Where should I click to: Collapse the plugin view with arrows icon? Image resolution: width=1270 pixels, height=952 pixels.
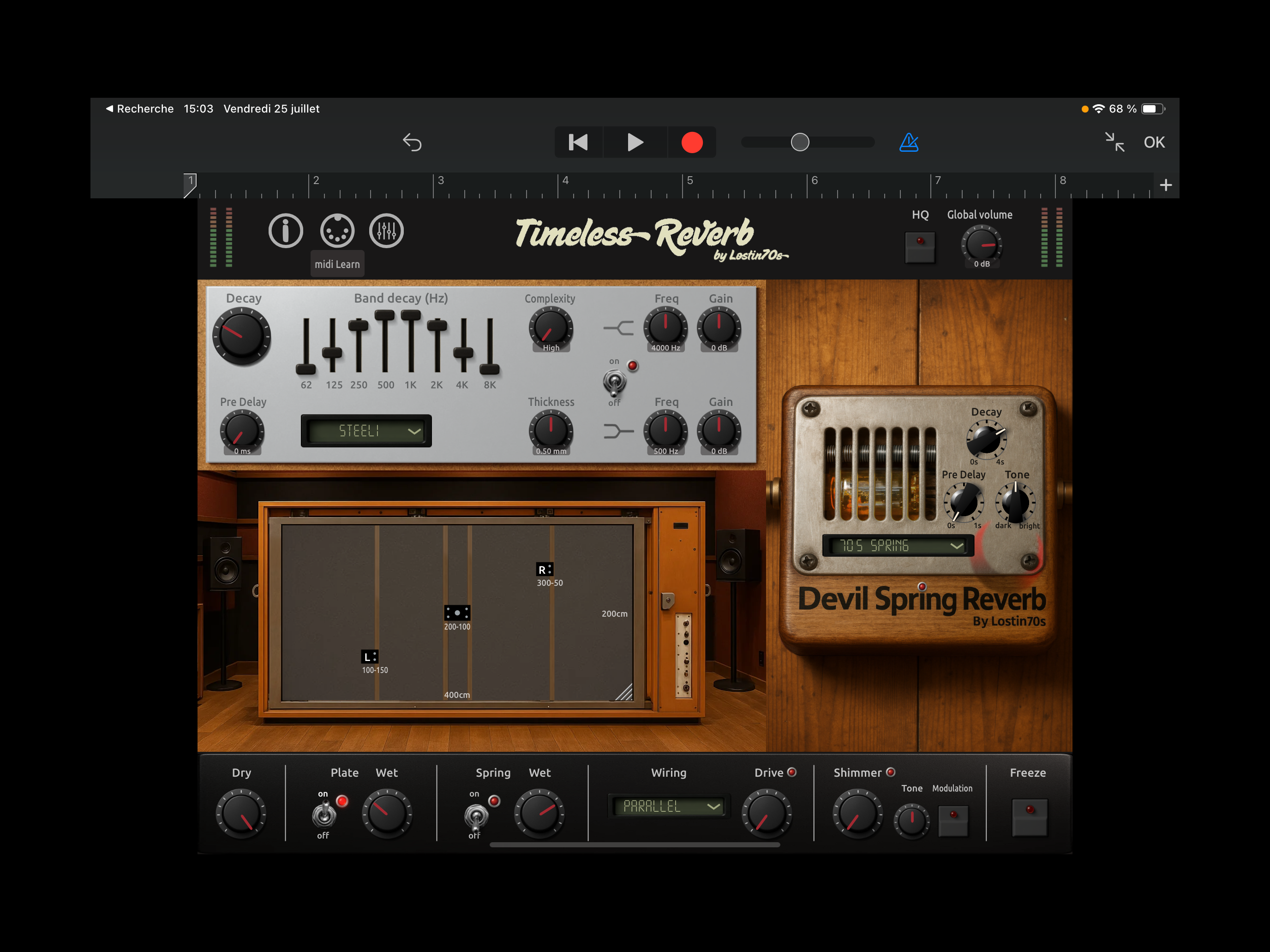[x=1115, y=142]
